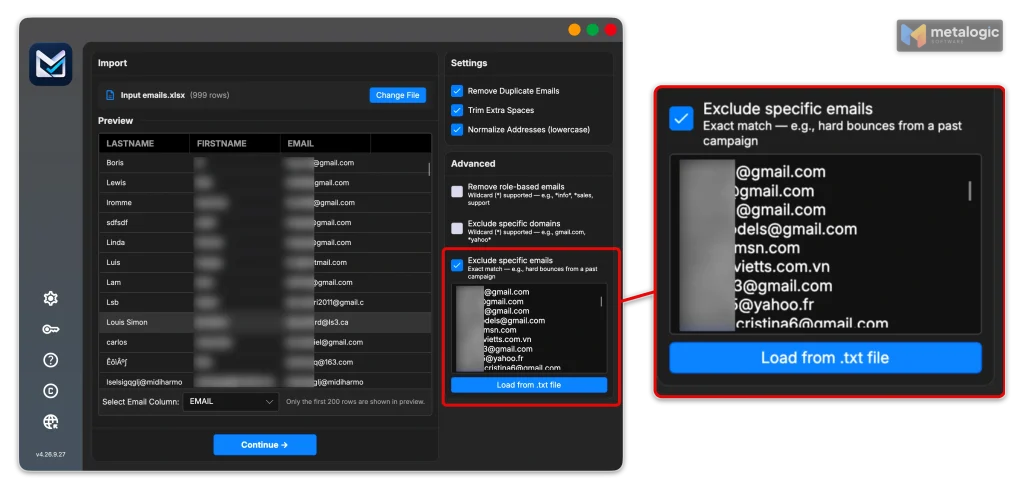Click the email ending @163.com
1024x494 pixels.
tap(334, 362)
